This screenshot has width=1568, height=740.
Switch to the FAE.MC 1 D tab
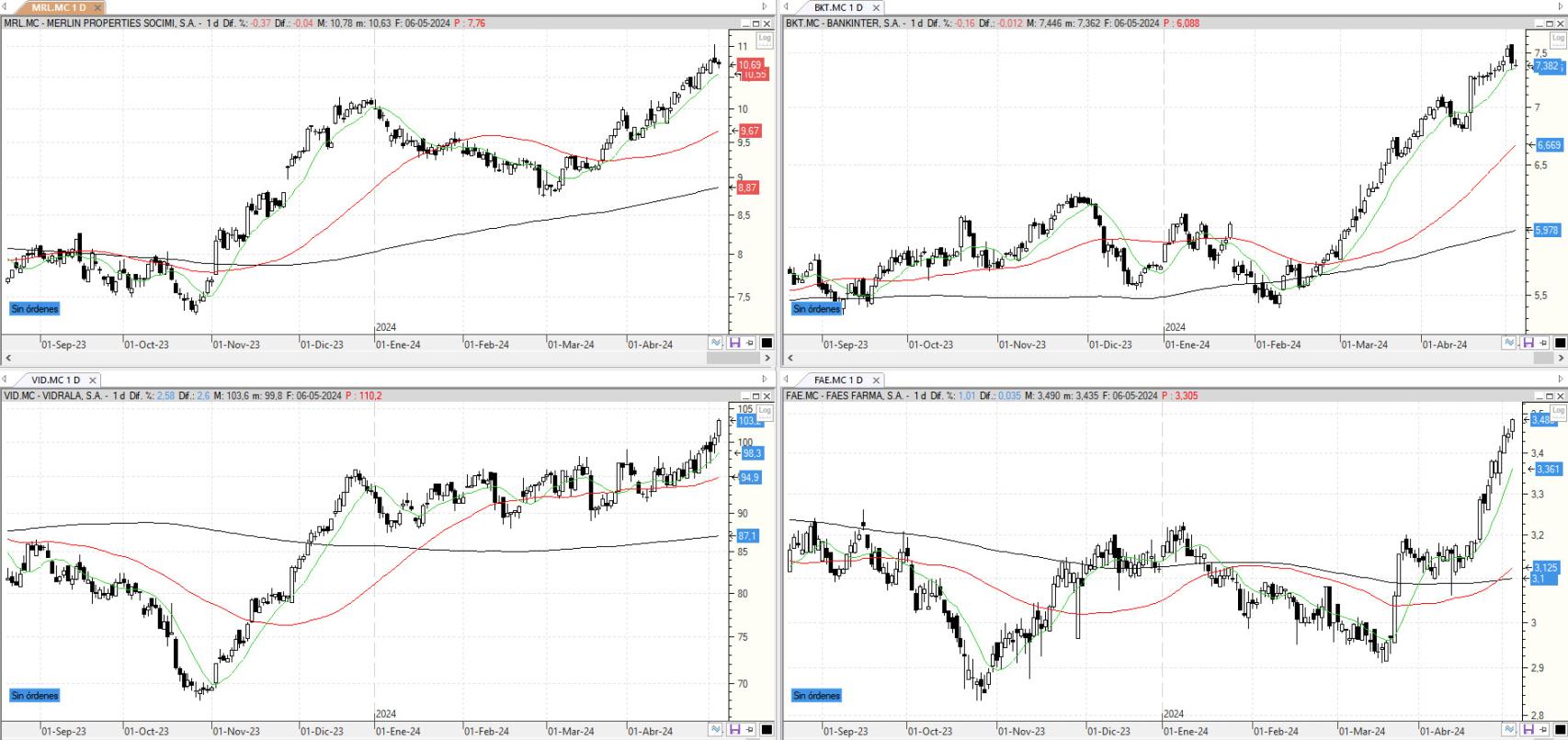pyautogui.click(x=837, y=380)
